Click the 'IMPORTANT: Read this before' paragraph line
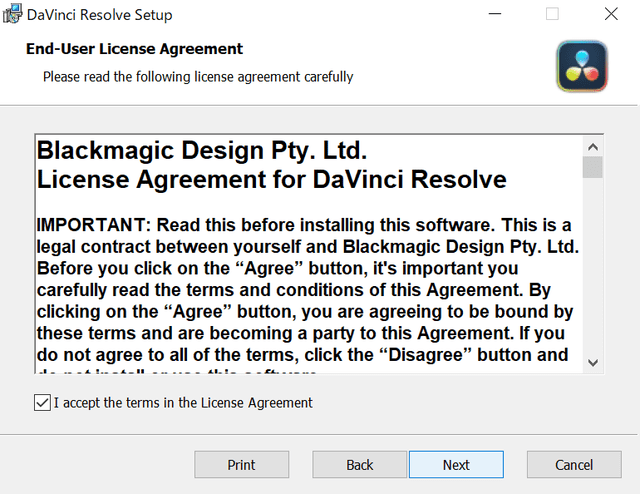Image resolution: width=640 pixels, height=494 pixels. pos(304,225)
